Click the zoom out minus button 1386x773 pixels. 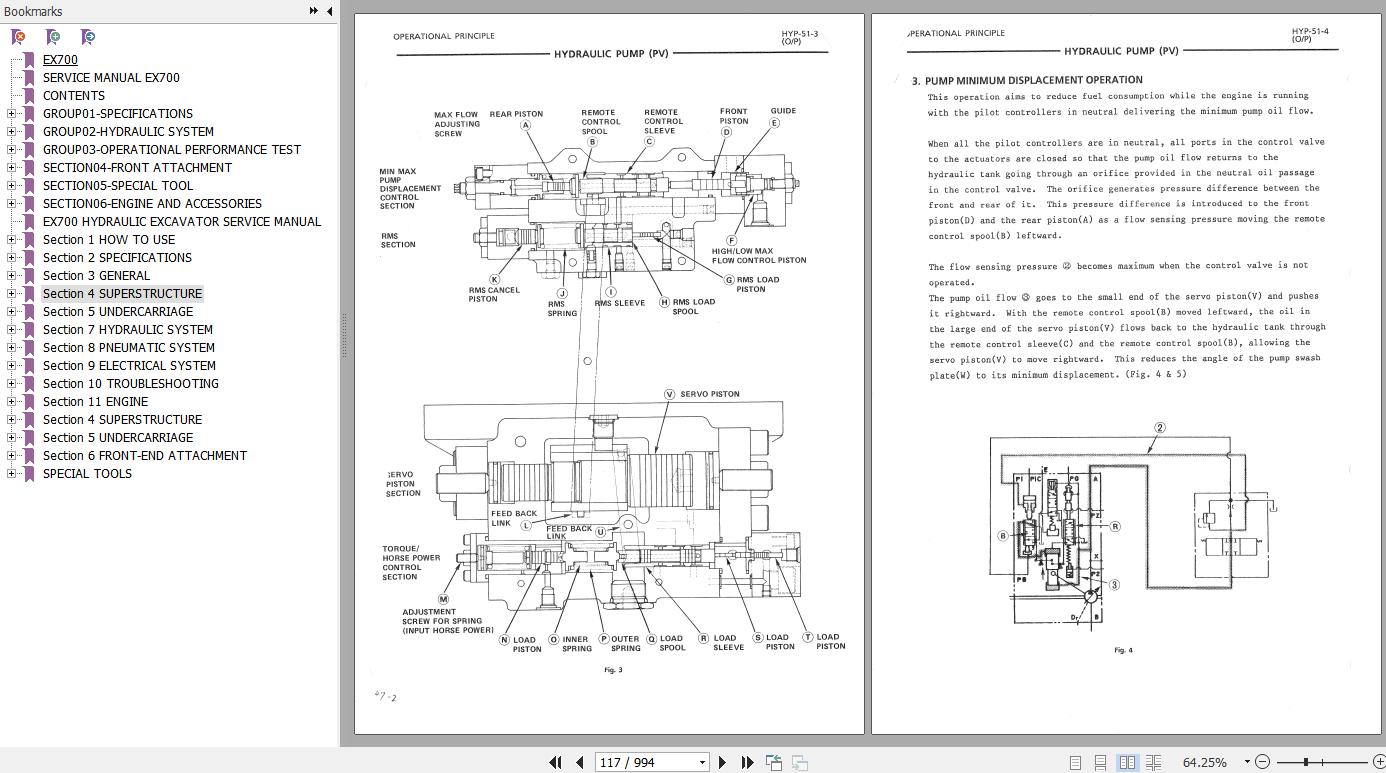click(1262, 762)
